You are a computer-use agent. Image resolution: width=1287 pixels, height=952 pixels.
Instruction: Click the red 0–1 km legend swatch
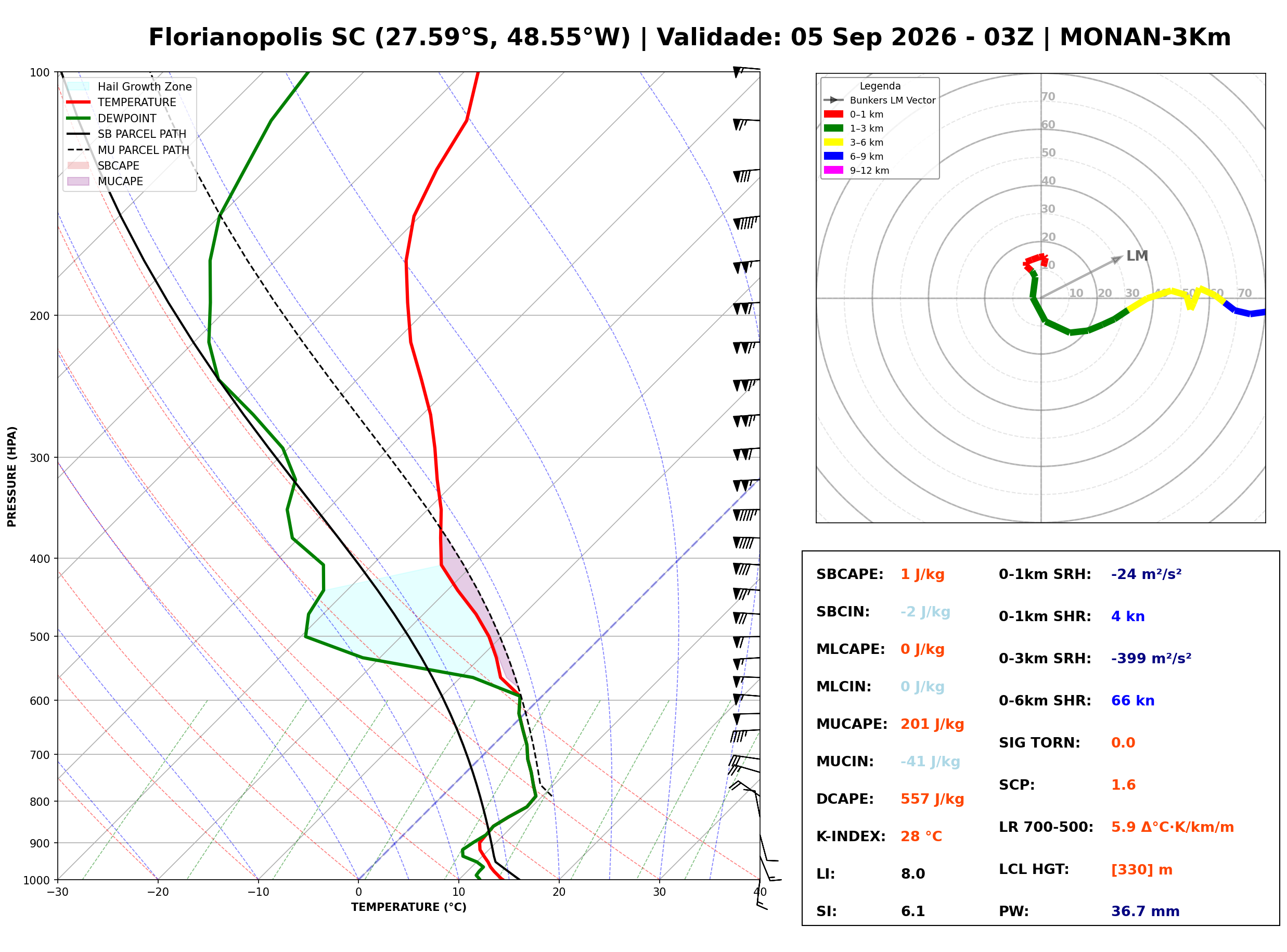pos(833,114)
